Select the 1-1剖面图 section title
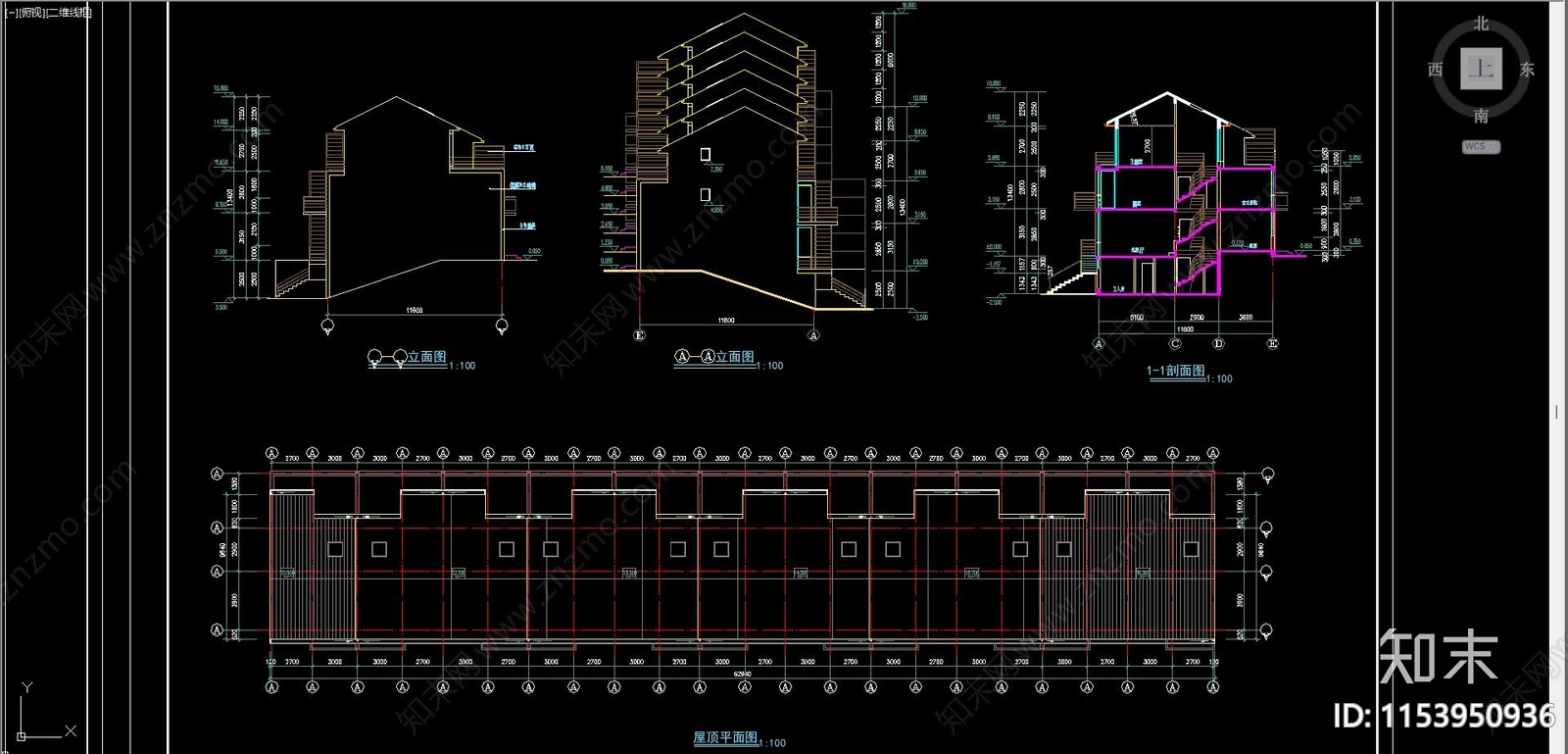 [x=1176, y=371]
